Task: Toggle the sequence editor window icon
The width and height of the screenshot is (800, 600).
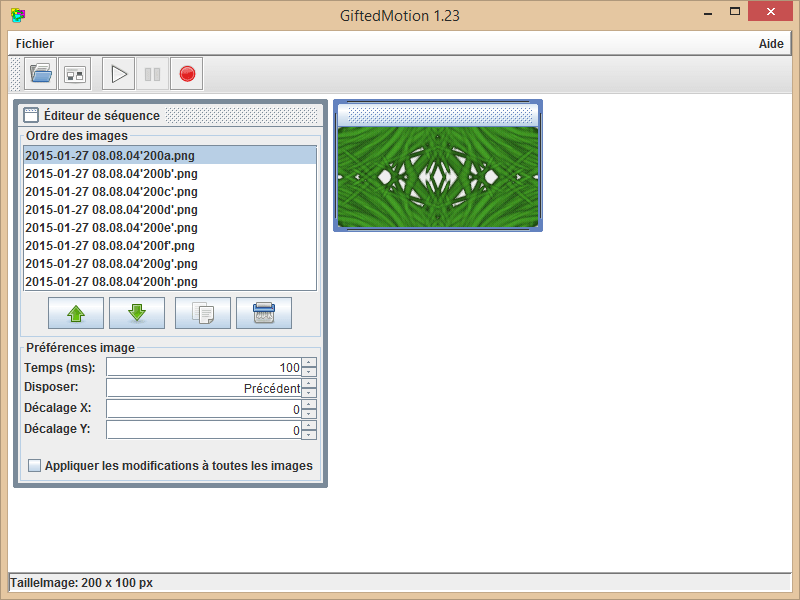Action: [74, 74]
